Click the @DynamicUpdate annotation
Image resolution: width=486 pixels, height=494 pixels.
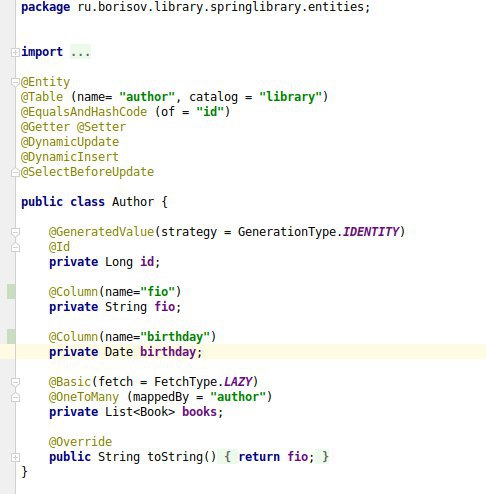coord(70,142)
